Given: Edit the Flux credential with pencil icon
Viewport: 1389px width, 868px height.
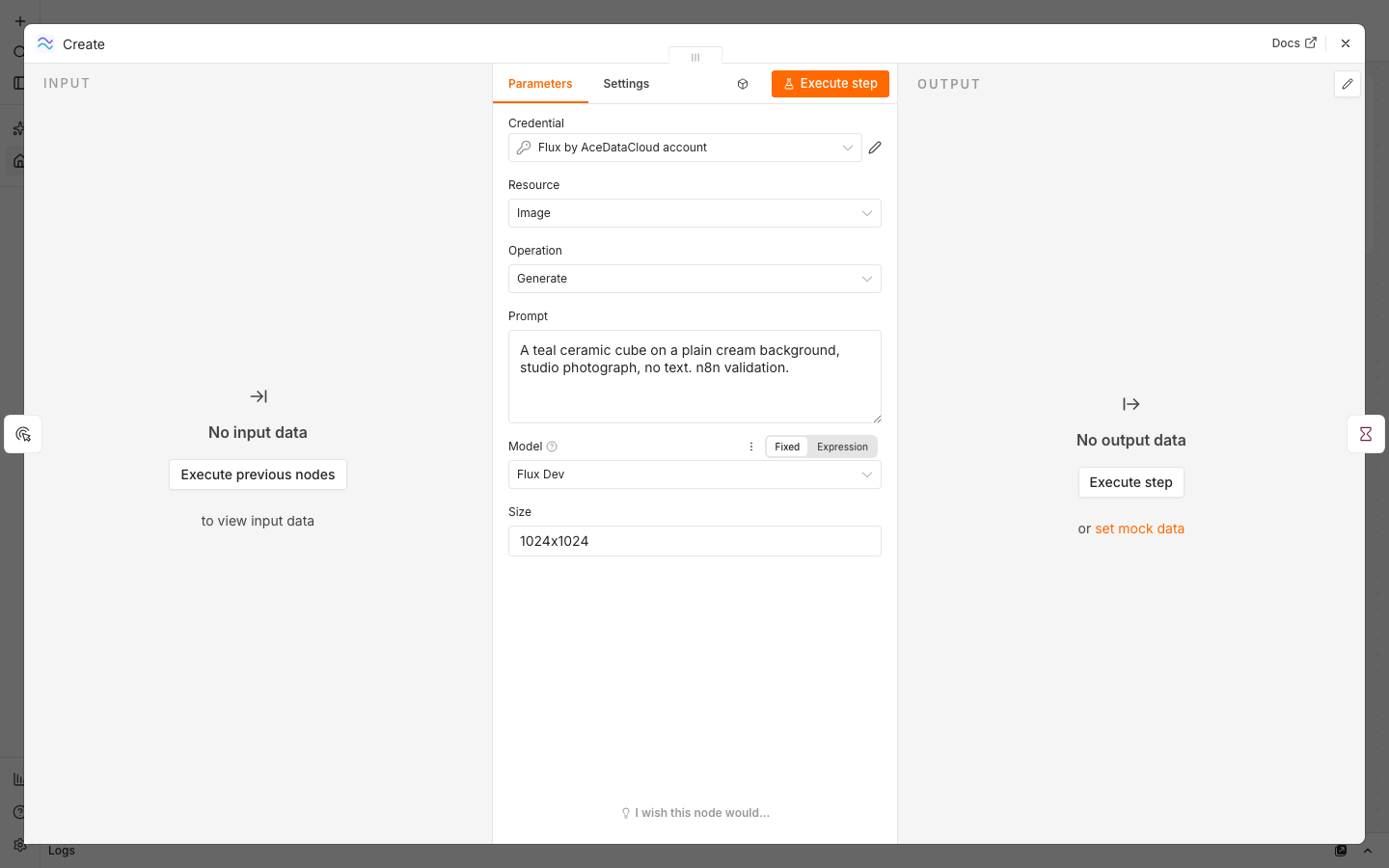Looking at the screenshot, I should (x=875, y=148).
